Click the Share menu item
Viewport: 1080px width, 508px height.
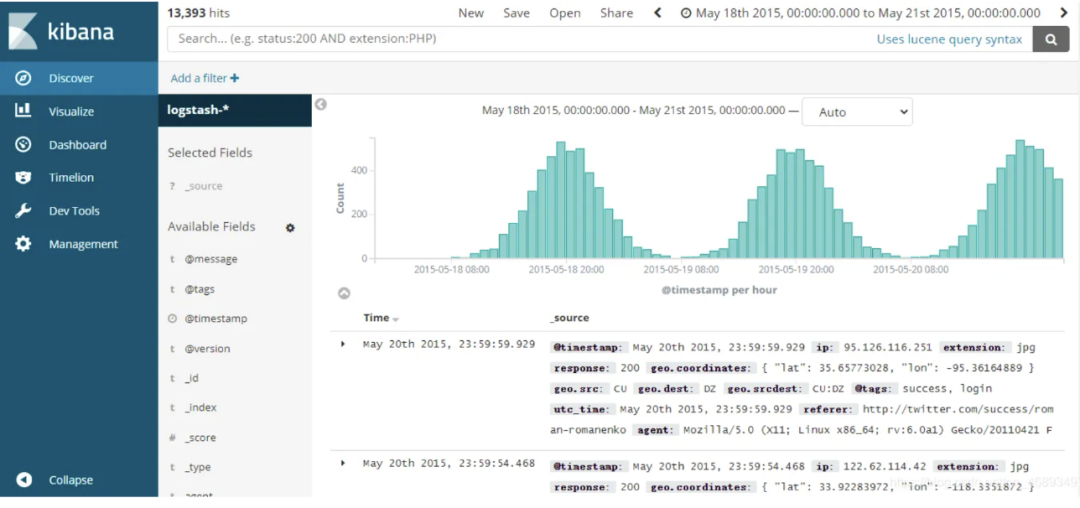616,13
